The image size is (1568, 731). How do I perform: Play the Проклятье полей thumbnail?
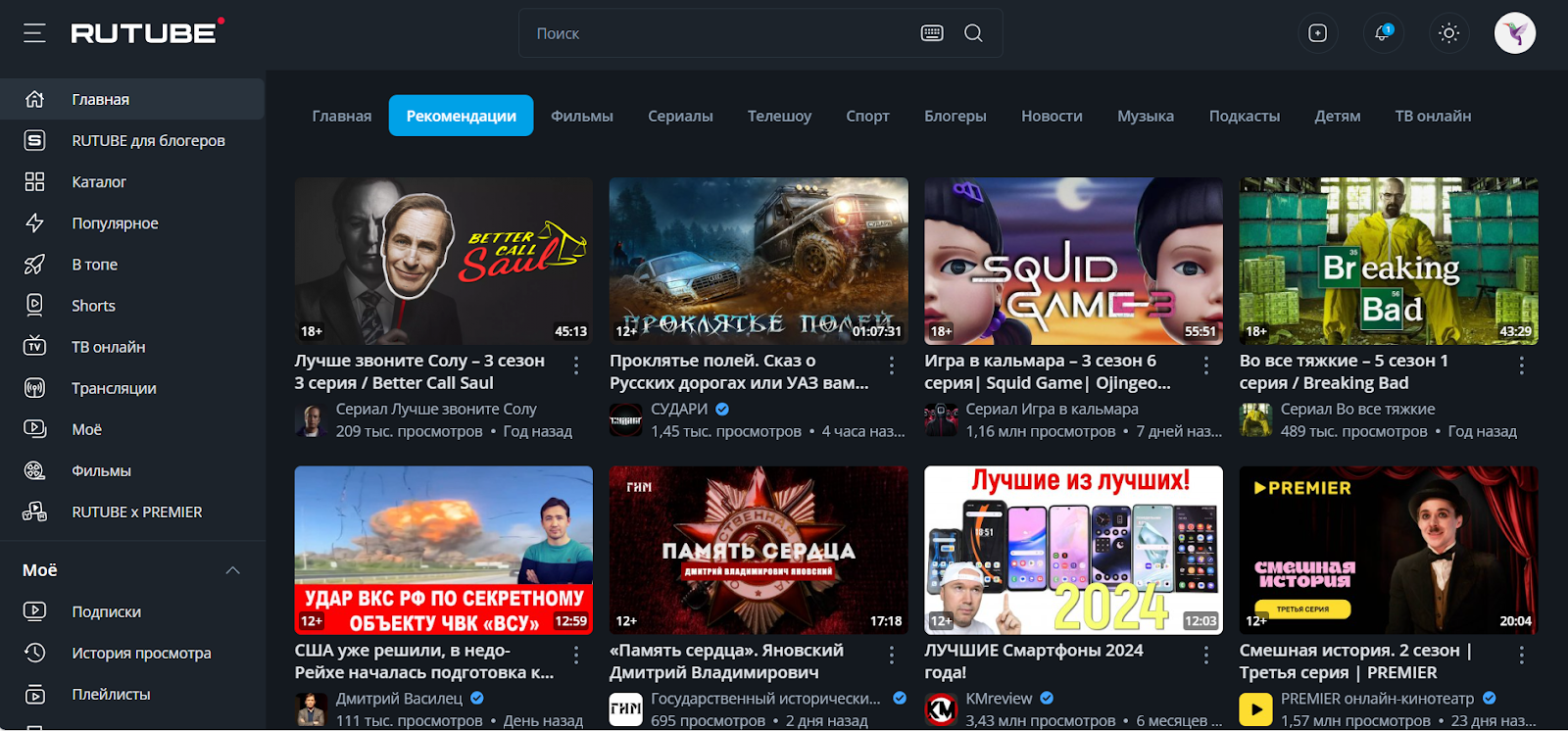[x=759, y=261]
